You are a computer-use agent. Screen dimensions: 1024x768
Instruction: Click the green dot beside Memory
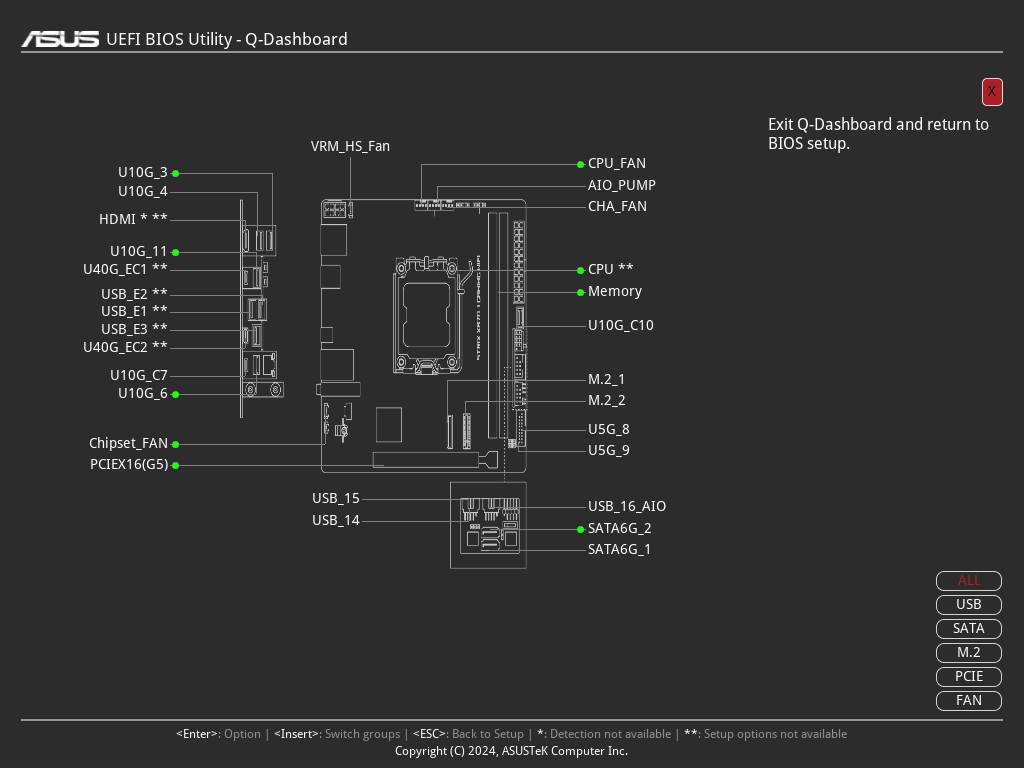[x=581, y=293]
